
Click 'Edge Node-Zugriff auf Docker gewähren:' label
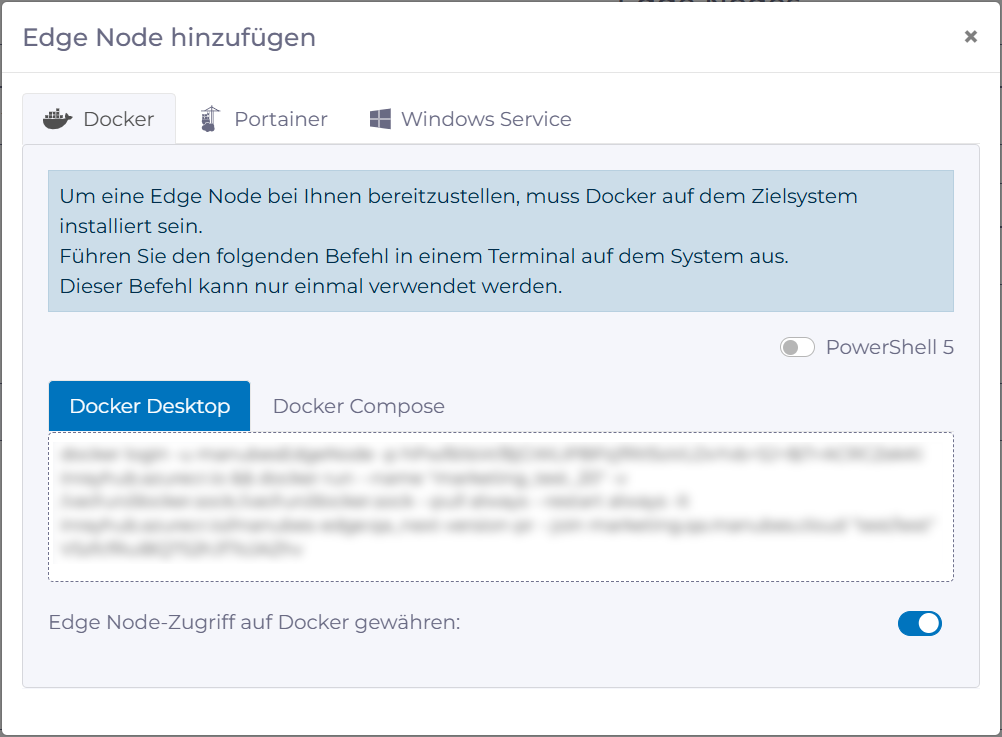(x=254, y=622)
